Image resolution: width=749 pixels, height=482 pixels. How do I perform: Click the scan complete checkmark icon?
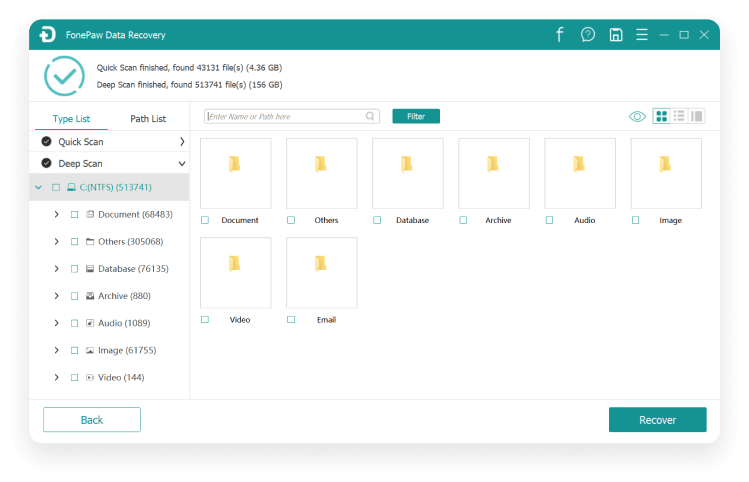click(64, 76)
